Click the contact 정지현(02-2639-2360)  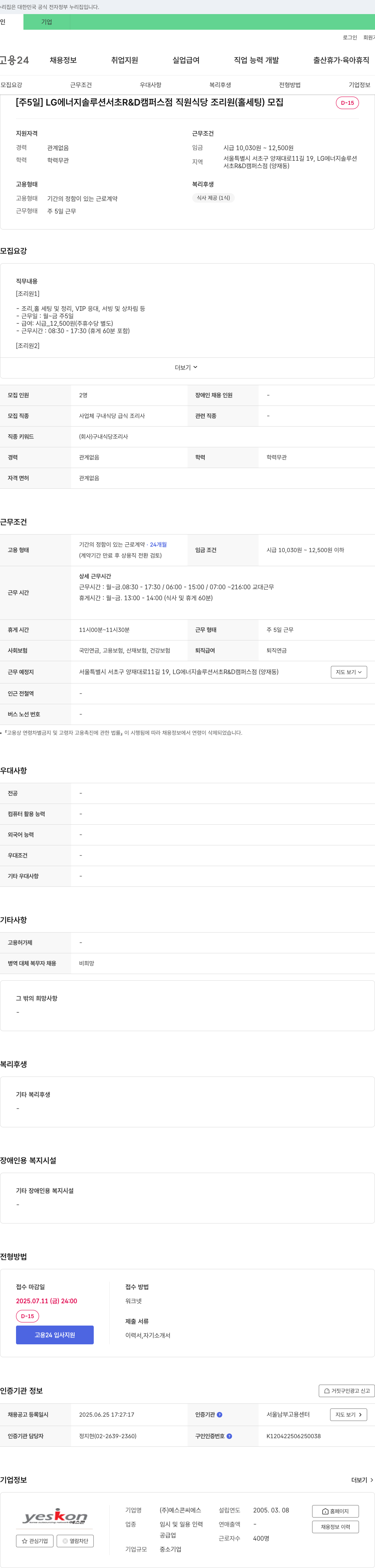pyautogui.click(x=107, y=1436)
